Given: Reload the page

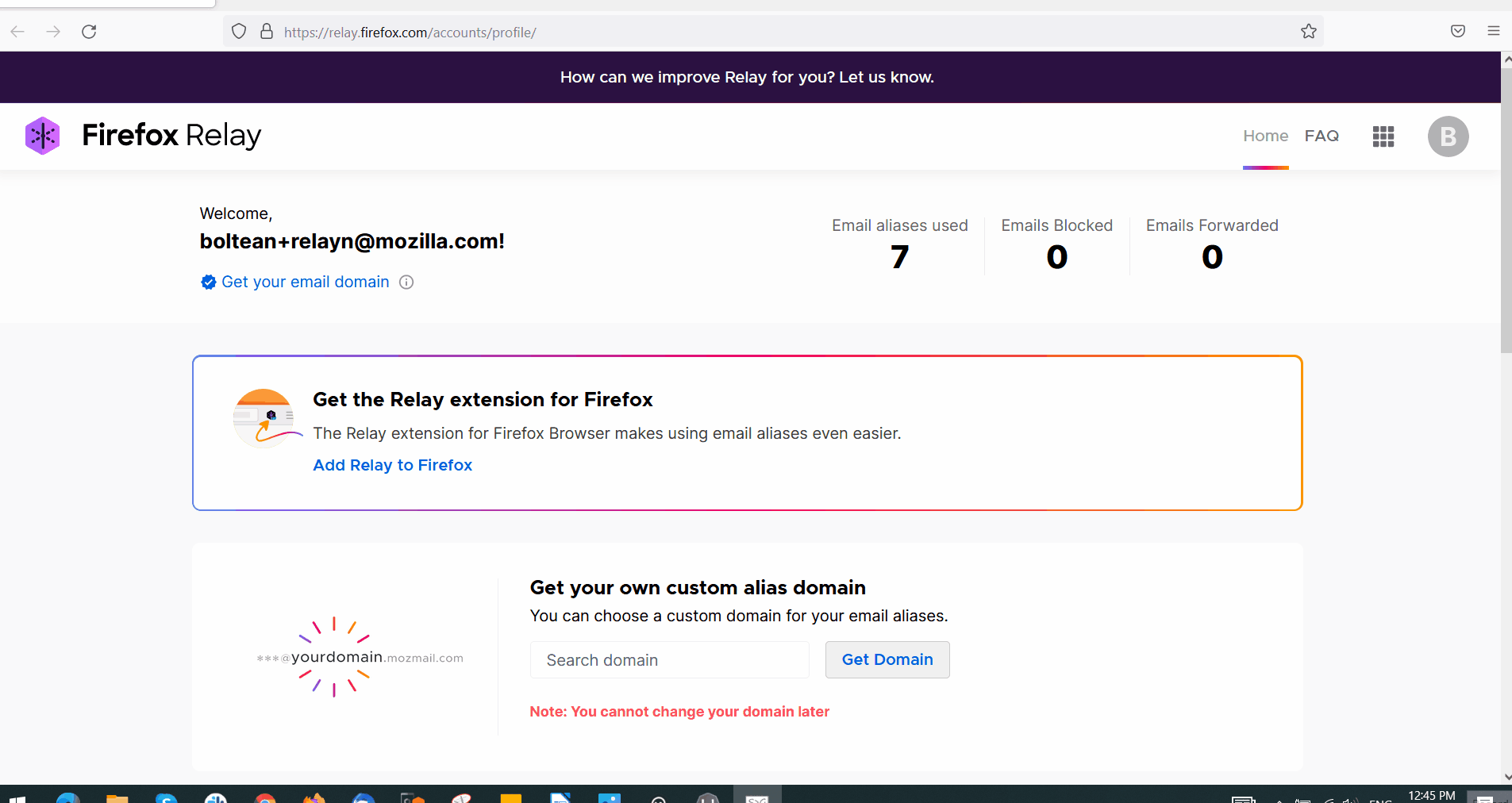Looking at the screenshot, I should pos(89,32).
